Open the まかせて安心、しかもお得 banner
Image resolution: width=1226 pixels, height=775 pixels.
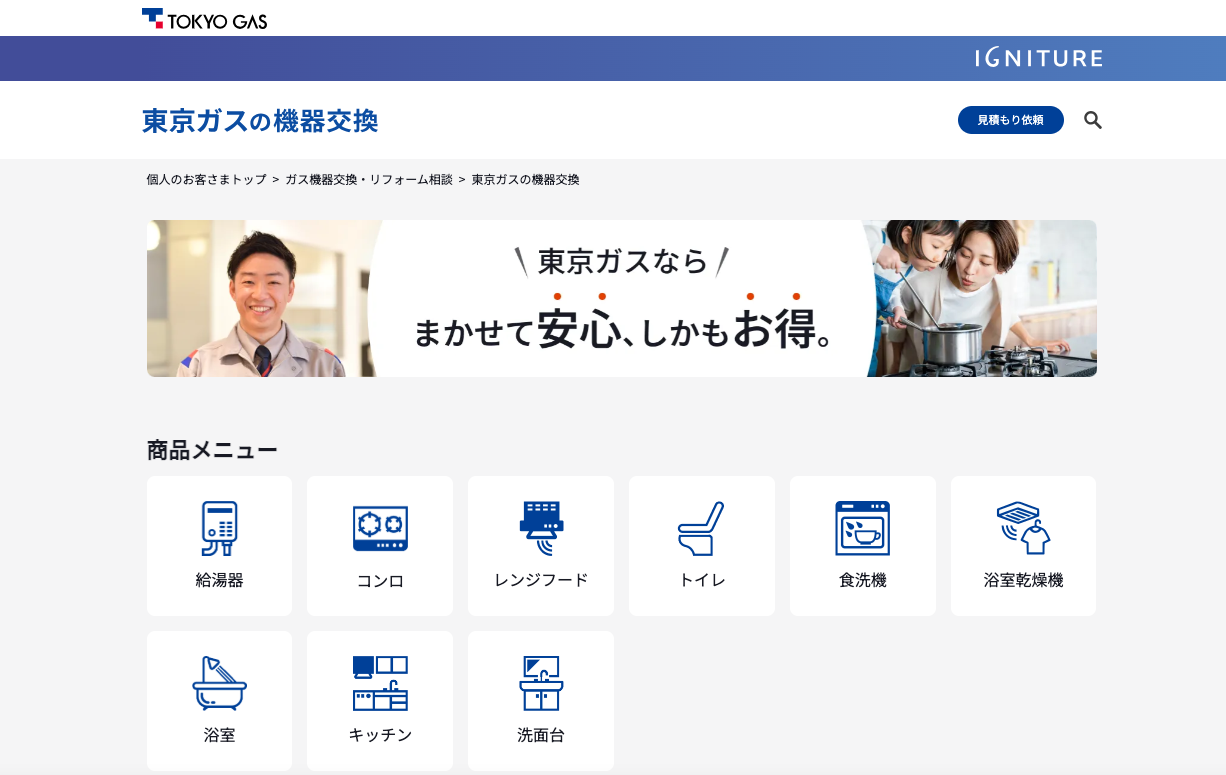point(622,298)
